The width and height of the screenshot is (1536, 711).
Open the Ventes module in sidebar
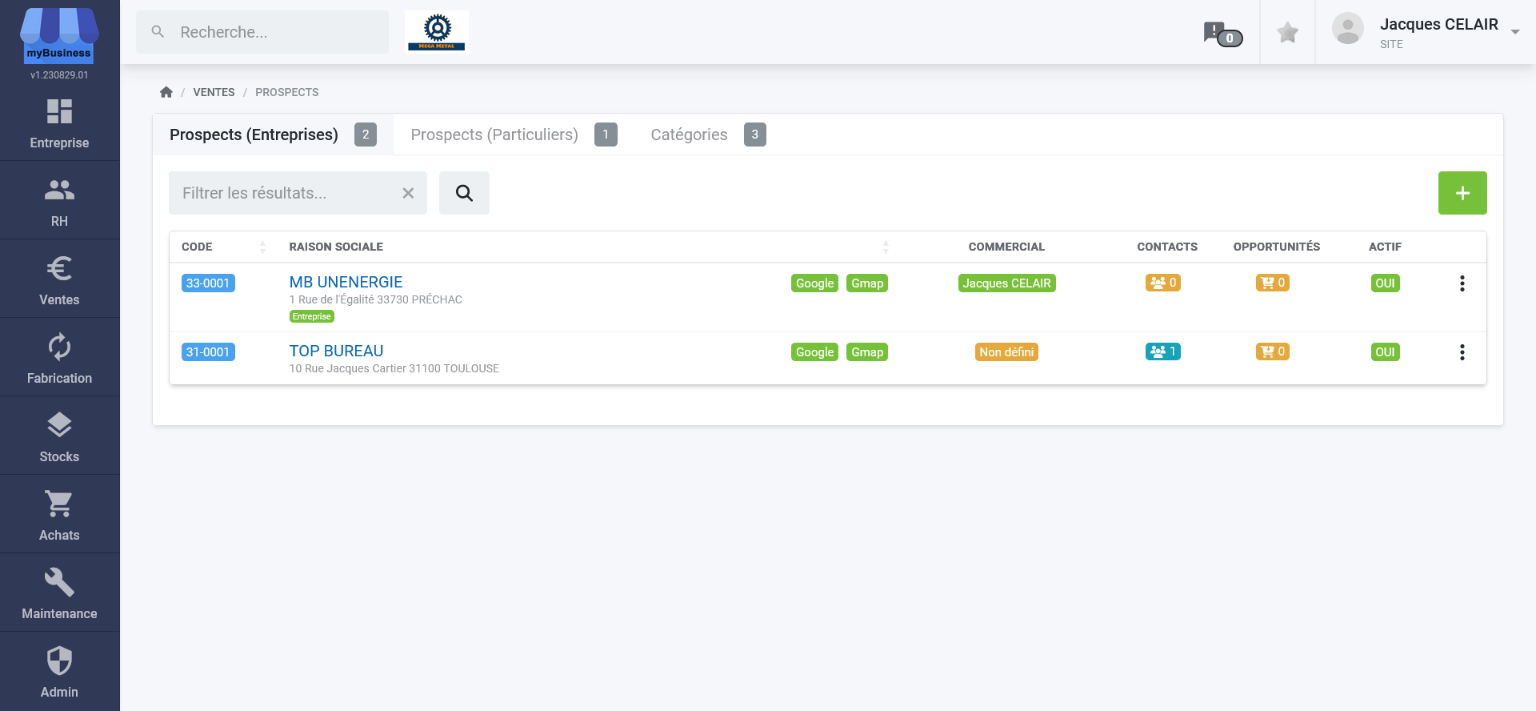59,279
